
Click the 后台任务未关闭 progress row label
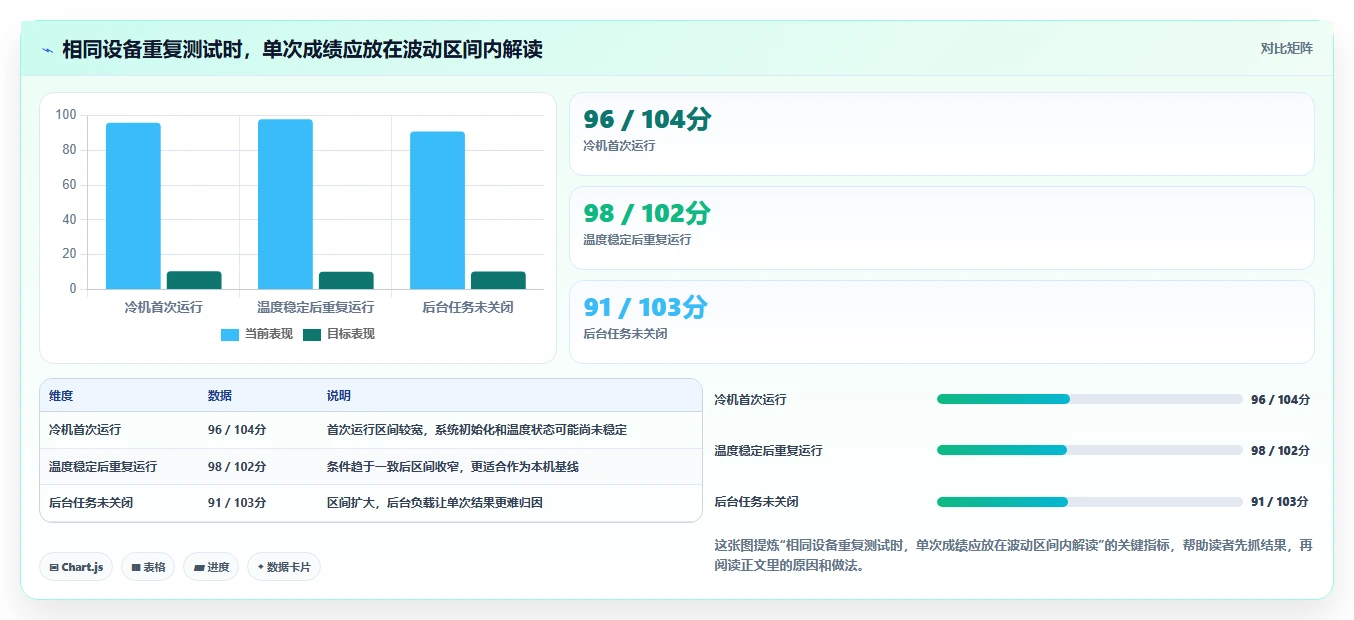756,502
